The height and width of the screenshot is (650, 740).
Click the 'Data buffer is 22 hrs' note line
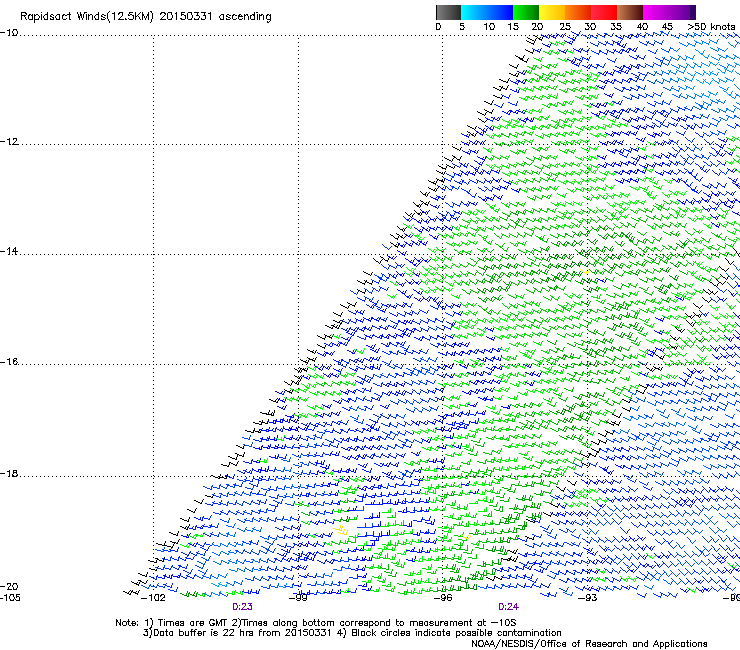[x=352, y=633]
